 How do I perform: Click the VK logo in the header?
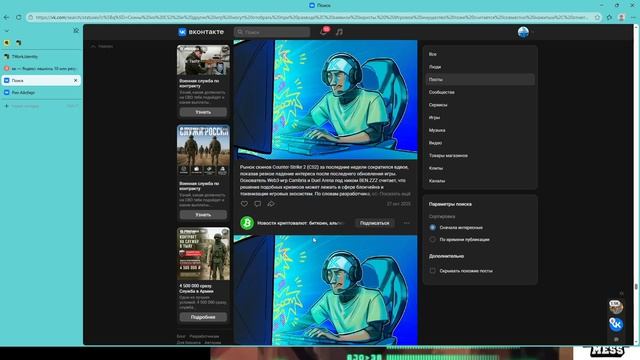[201, 32]
